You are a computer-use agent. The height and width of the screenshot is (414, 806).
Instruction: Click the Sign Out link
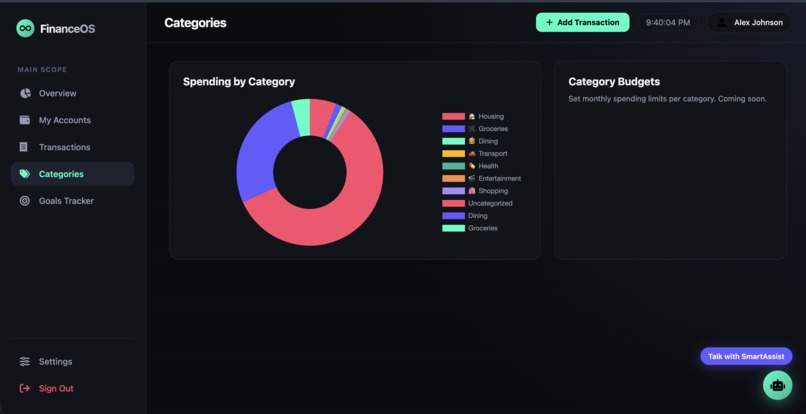(x=72, y=388)
